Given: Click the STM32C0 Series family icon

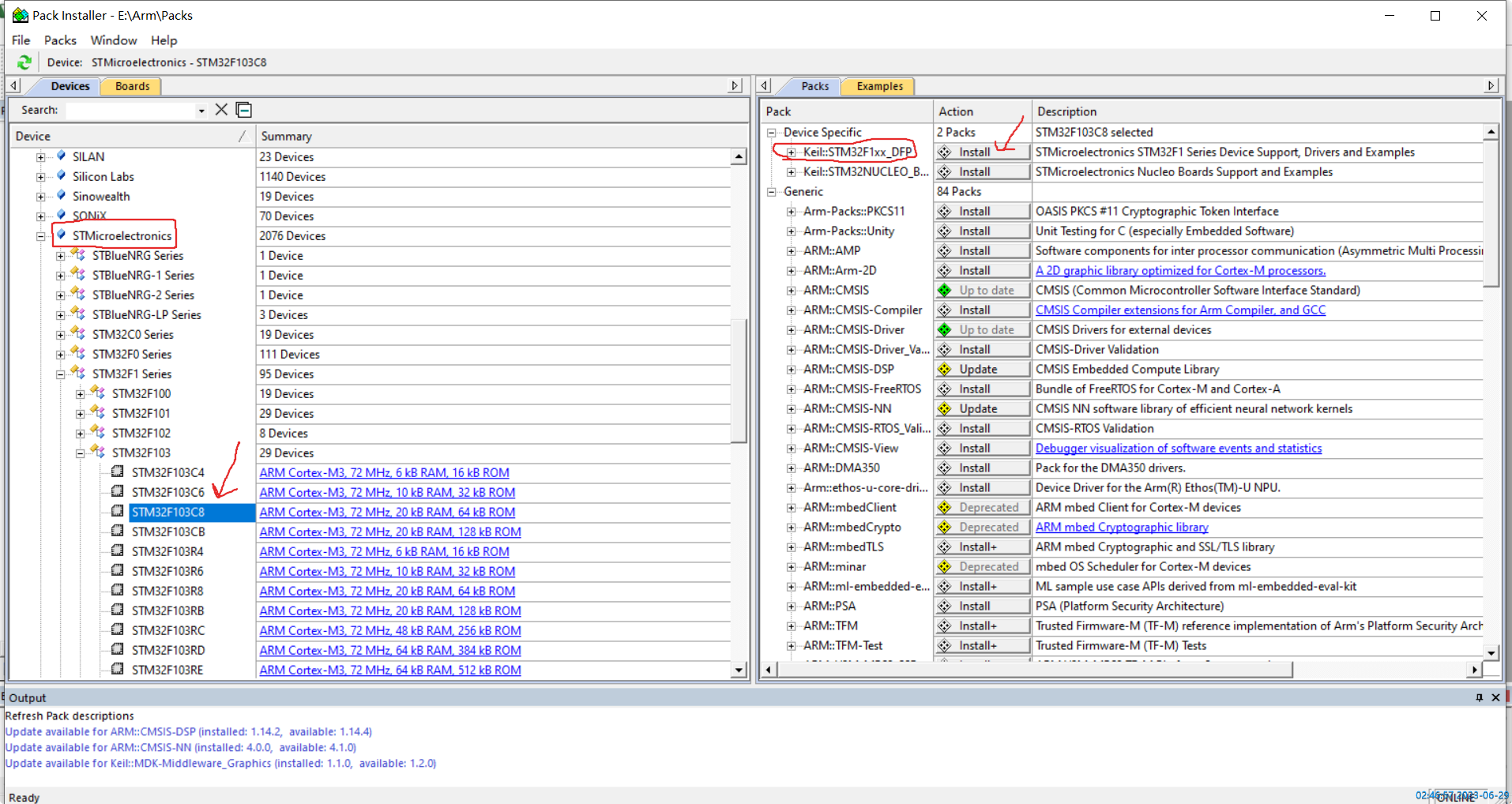Looking at the screenshot, I should coord(78,333).
